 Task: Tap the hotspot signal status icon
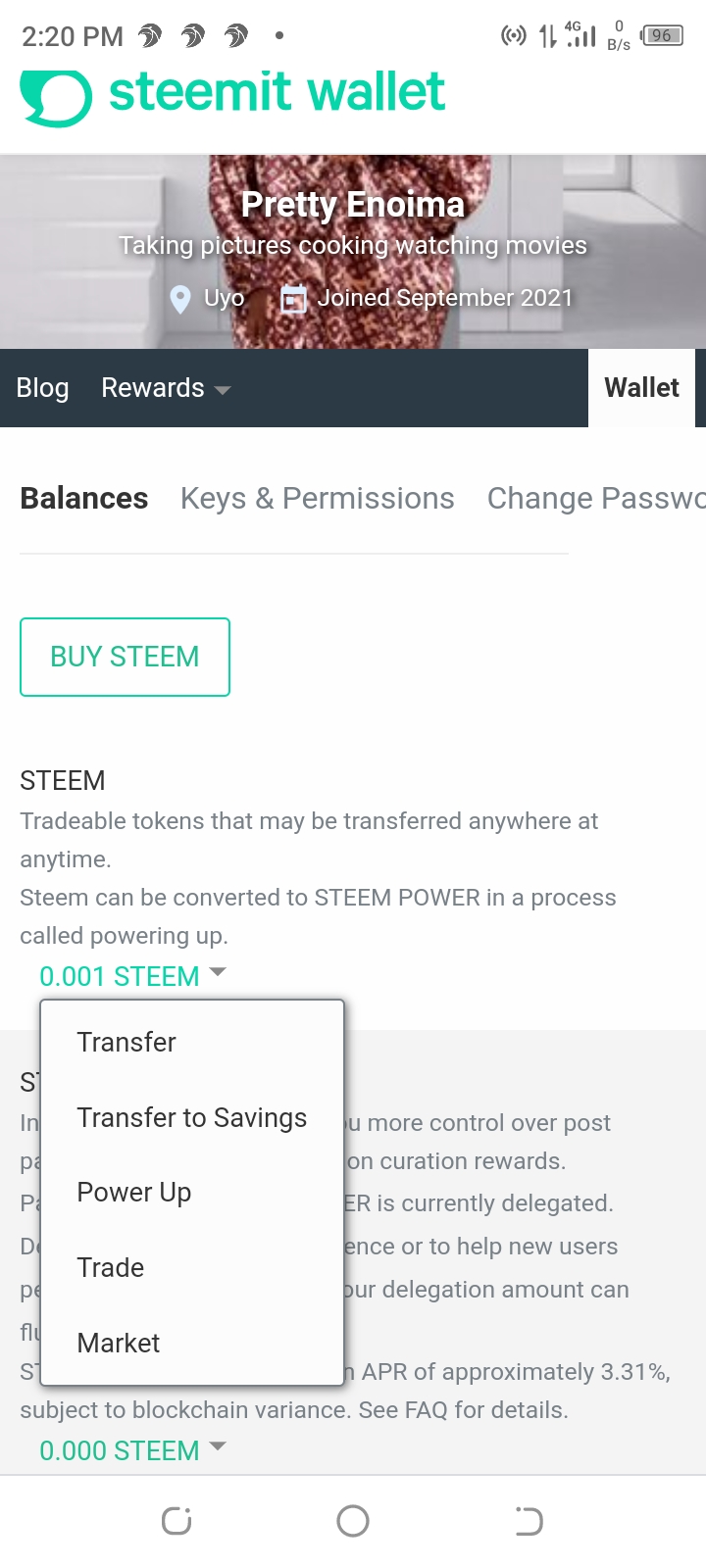(x=513, y=36)
